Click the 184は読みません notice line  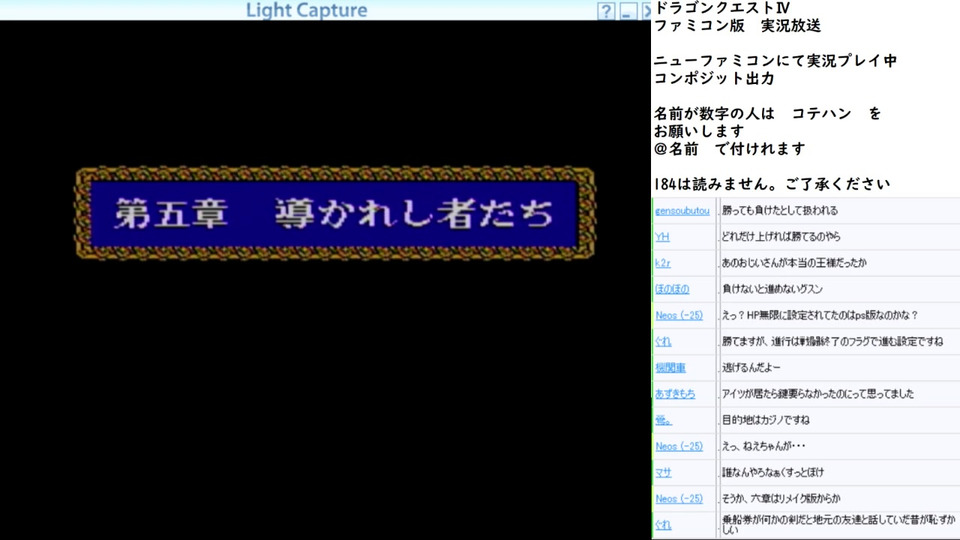point(772,184)
